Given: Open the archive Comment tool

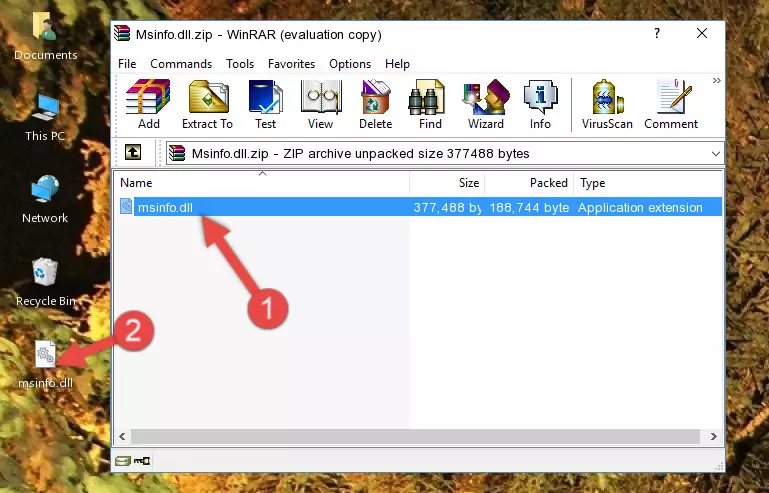Looking at the screenshot, I should click(x=671, y=104).
